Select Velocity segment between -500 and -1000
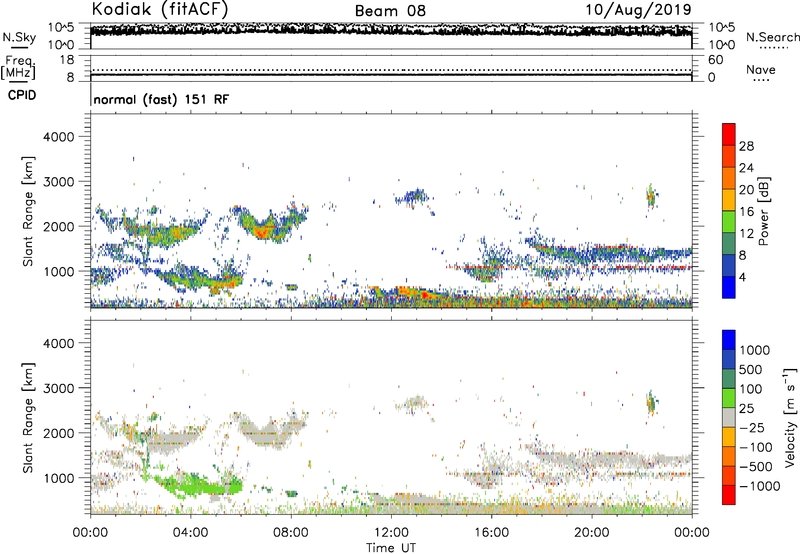 [729, 475]
